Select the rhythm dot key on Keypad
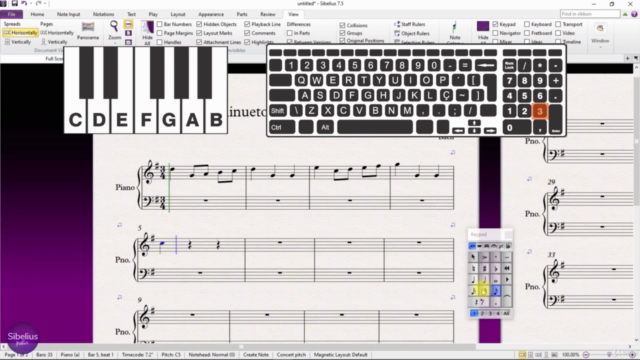The height and width of the screenshot is (360, 640). tap(496, 302)
